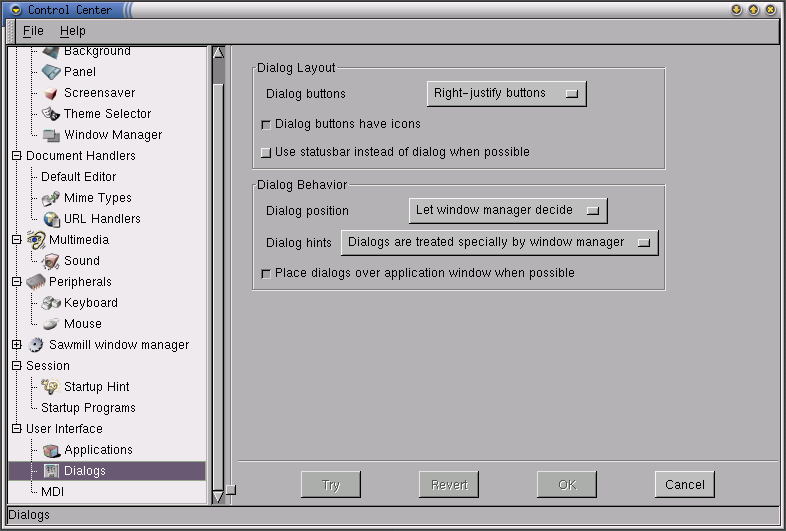This screenshot has height=531, width=786.
Task: Toggle Place dialogs over application window
Action: pos(266,273)
